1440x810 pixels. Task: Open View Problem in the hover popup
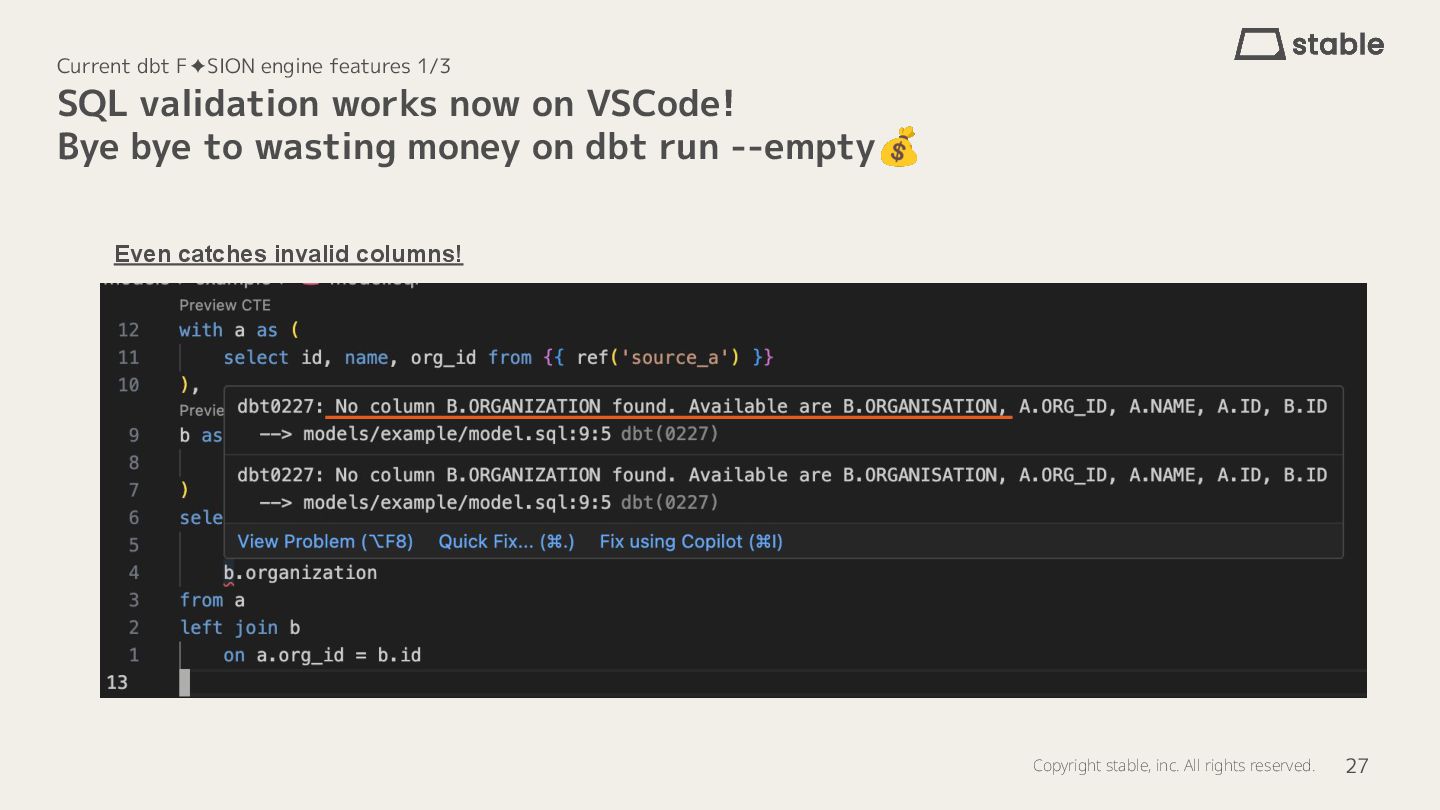[325, 541]
